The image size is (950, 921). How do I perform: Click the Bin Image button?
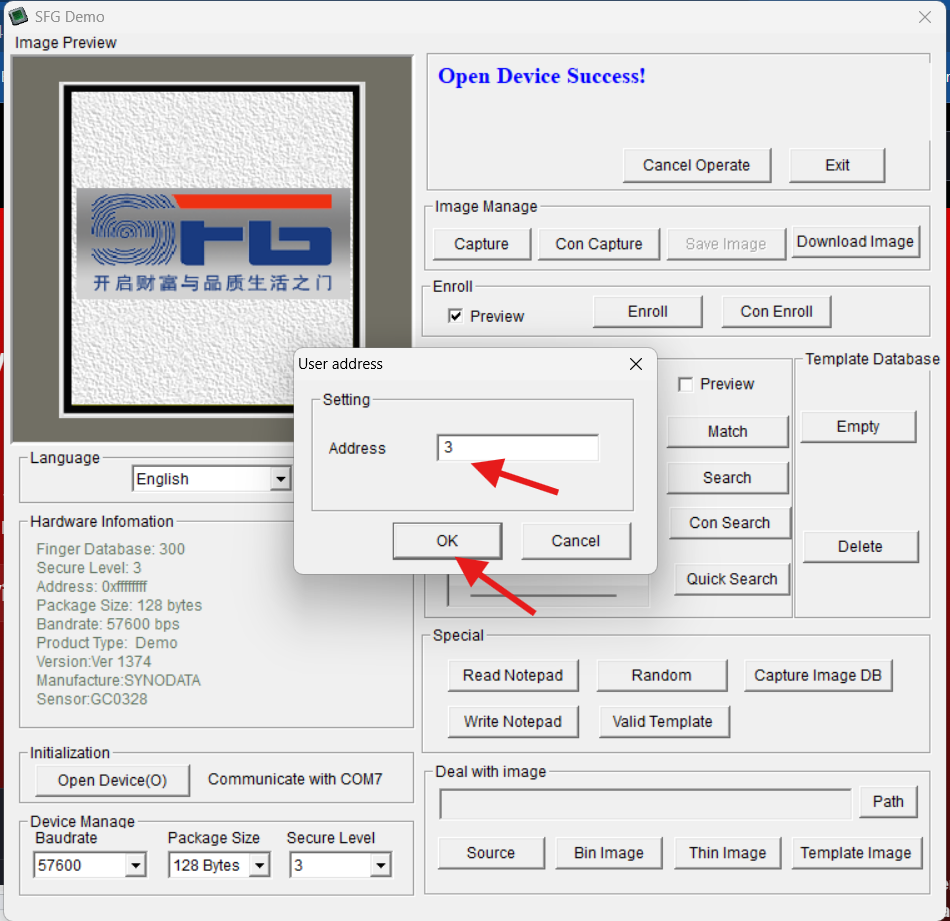tap(609, 853)
